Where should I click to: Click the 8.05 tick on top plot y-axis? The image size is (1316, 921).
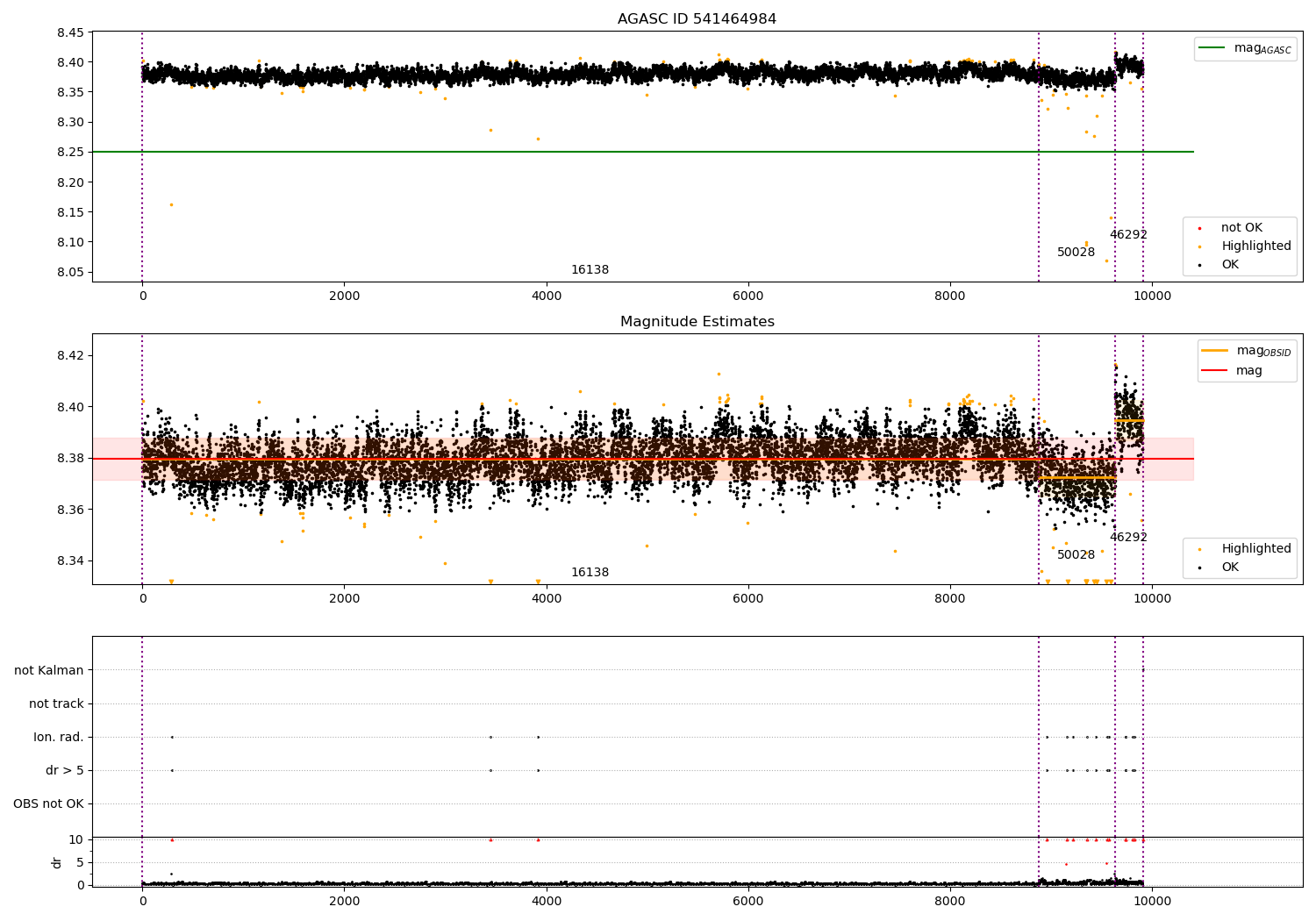[x=69, y=273]
